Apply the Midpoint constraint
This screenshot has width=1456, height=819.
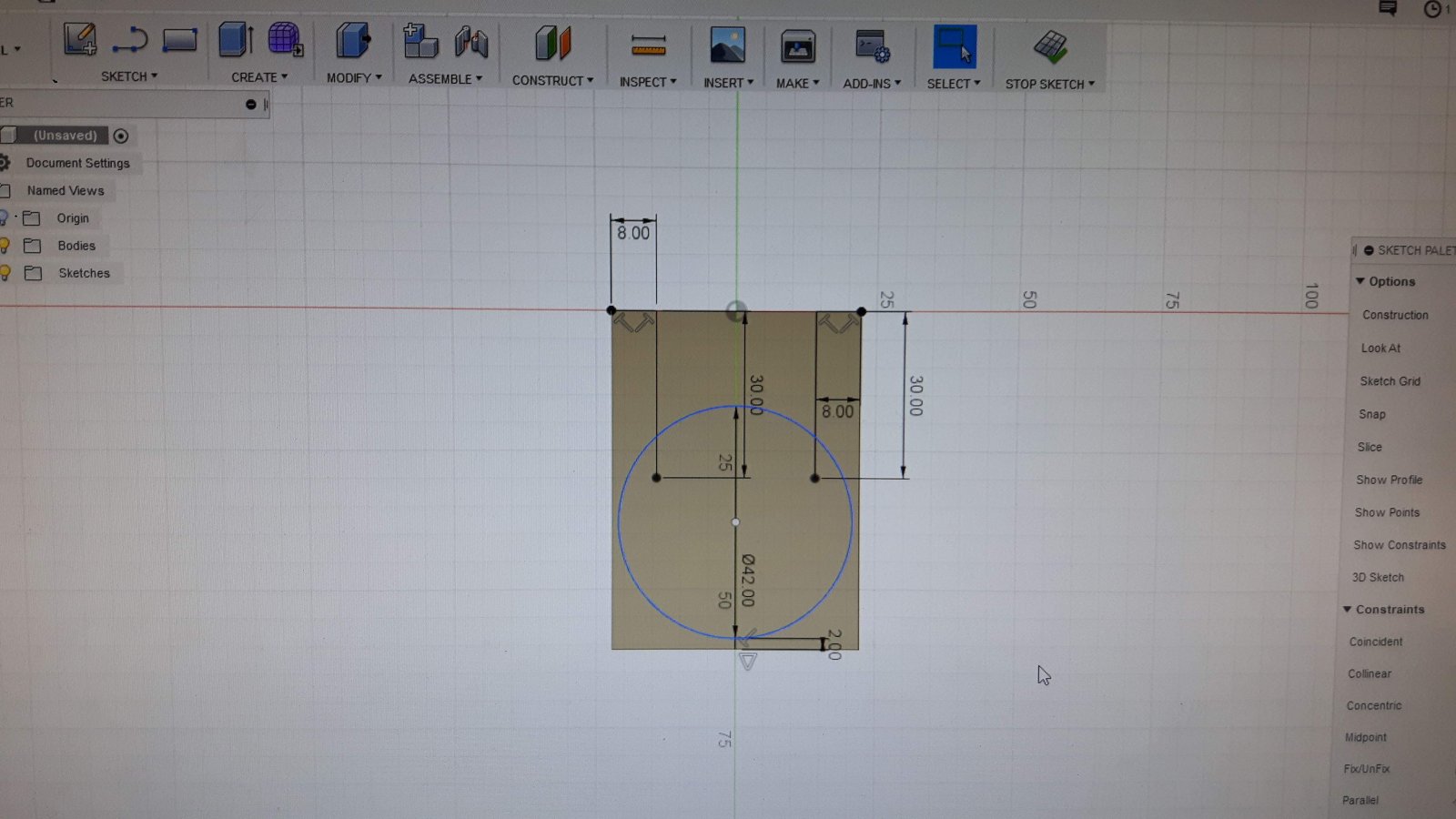(x=1366, y=737)
